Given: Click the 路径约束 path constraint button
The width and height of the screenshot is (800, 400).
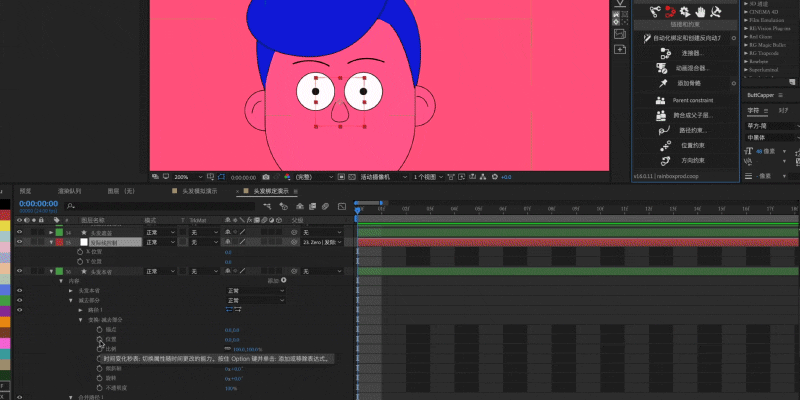Looking at the screenshot, I should click(x=685, y=131).
